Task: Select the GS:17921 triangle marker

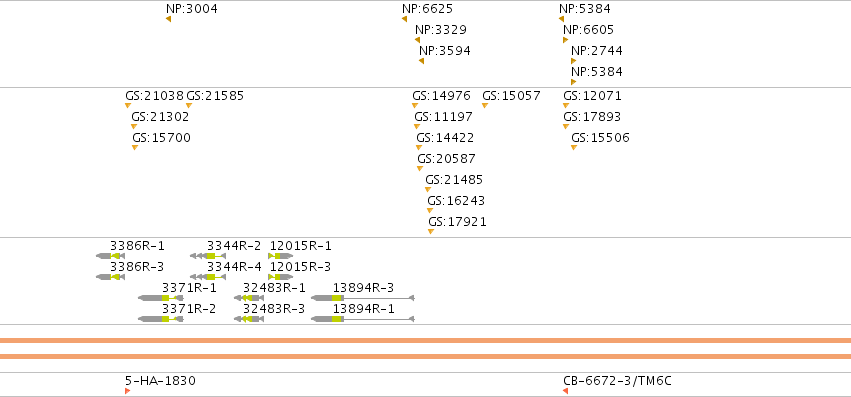Action: pos(431,231)
